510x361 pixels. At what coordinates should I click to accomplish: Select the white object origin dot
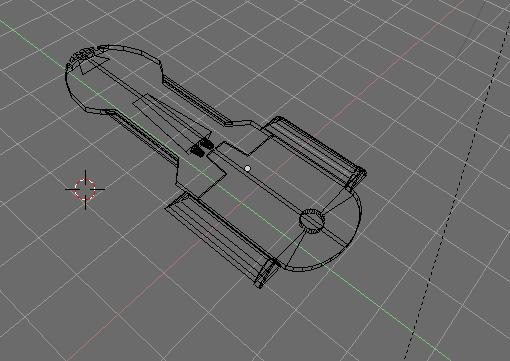[247, 169]
